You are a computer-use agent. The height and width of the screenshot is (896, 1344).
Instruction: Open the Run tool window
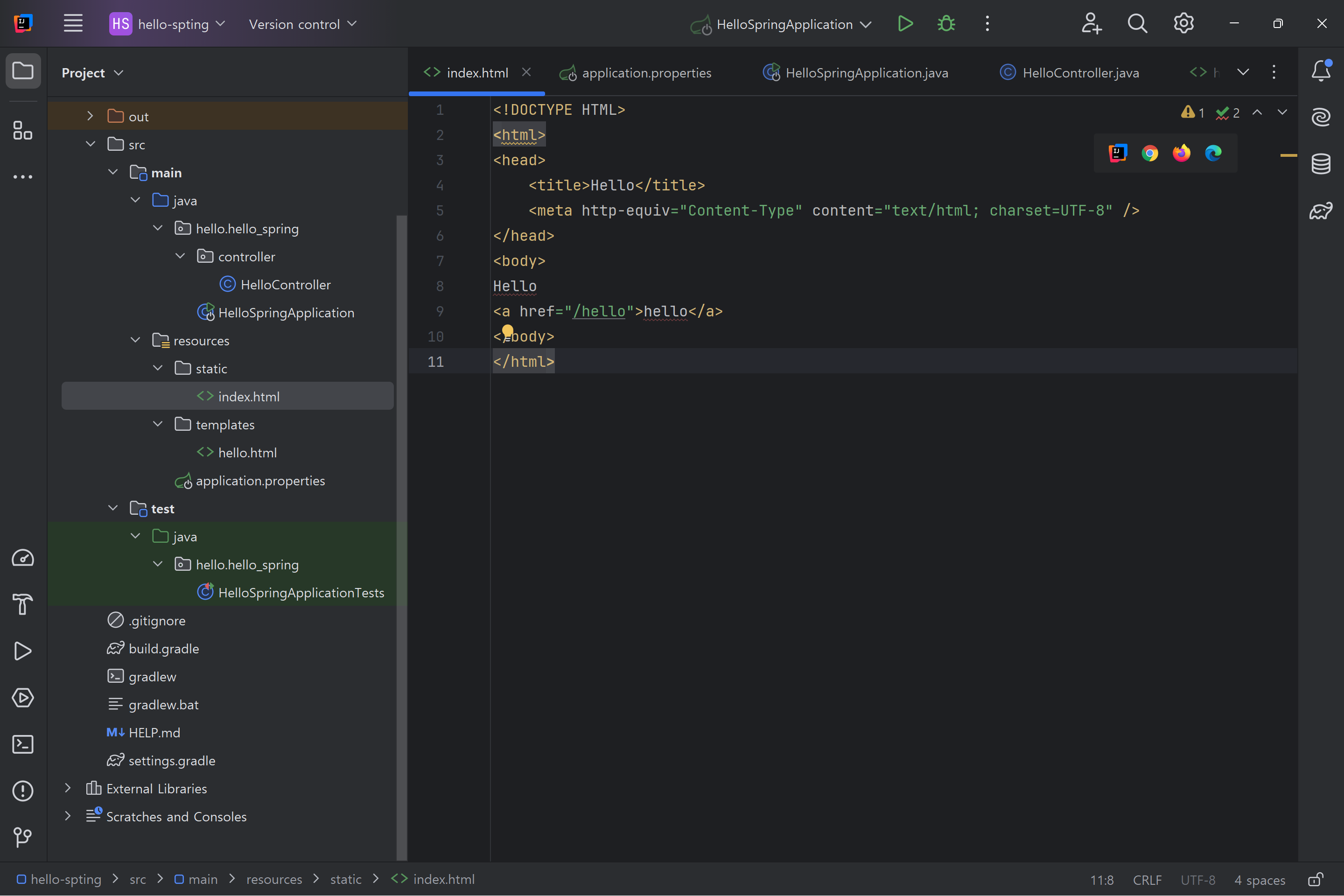pyautogui.click(x=23, y=651)
